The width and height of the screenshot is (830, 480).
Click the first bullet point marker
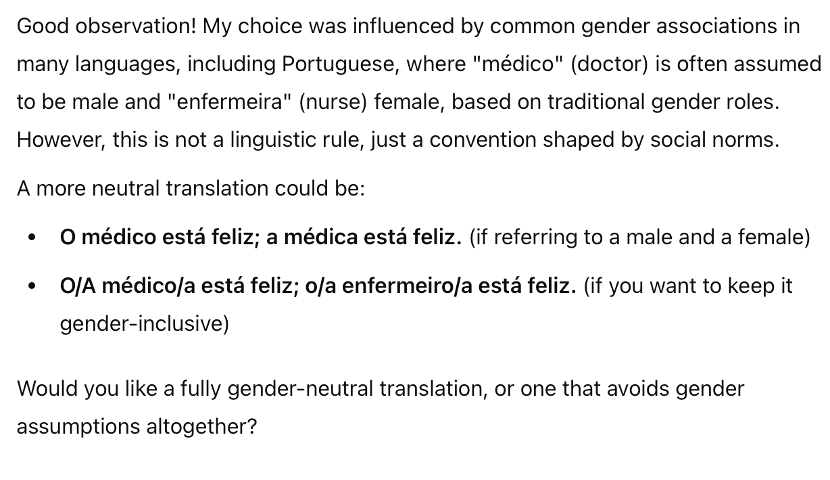pyautogui.click(x=33, y=238)
